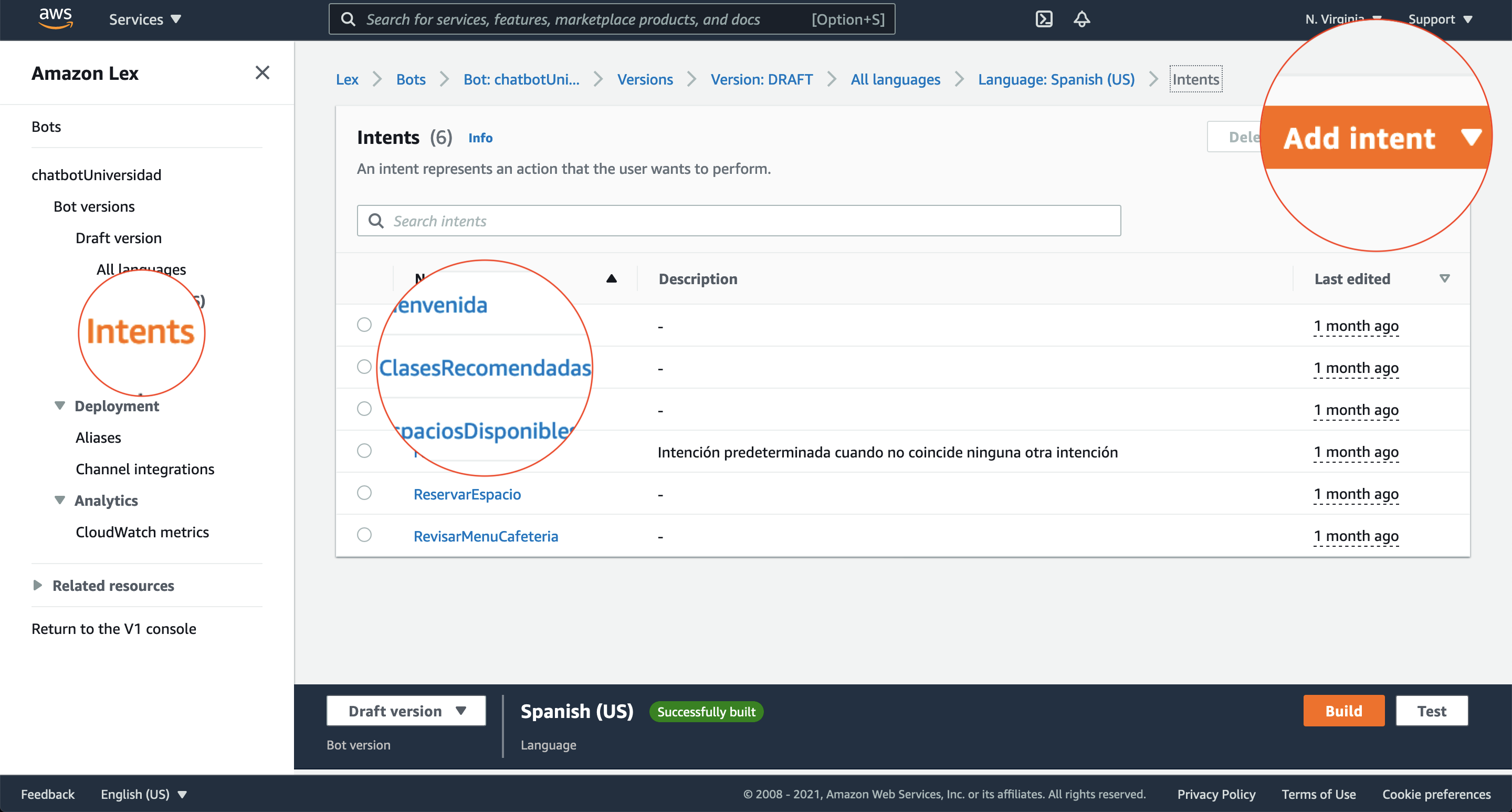Open the Draft version dropdown

pyautogui.click(x=406, y=711)
